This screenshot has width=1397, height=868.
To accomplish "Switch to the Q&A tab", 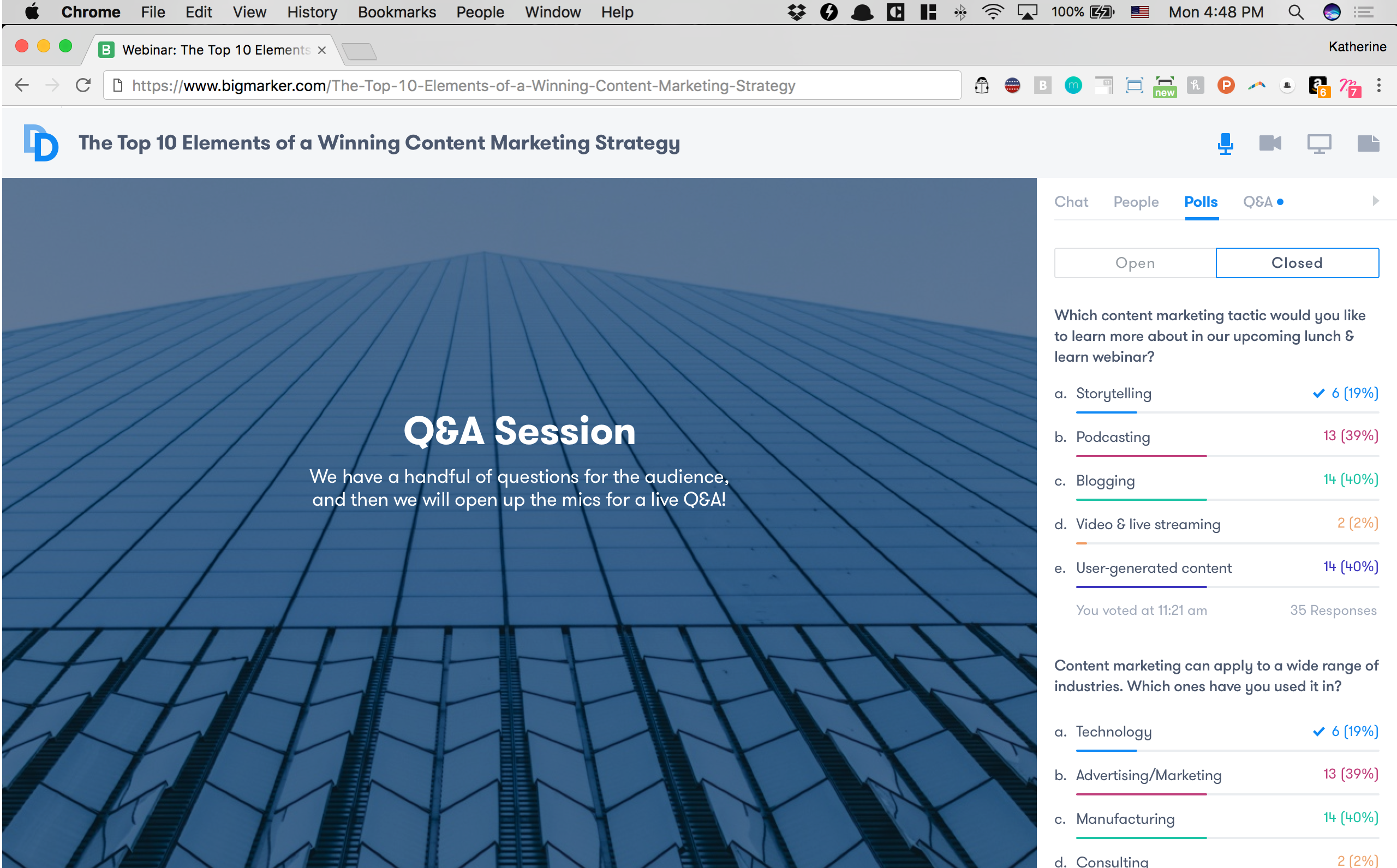I will [1257, 202].
